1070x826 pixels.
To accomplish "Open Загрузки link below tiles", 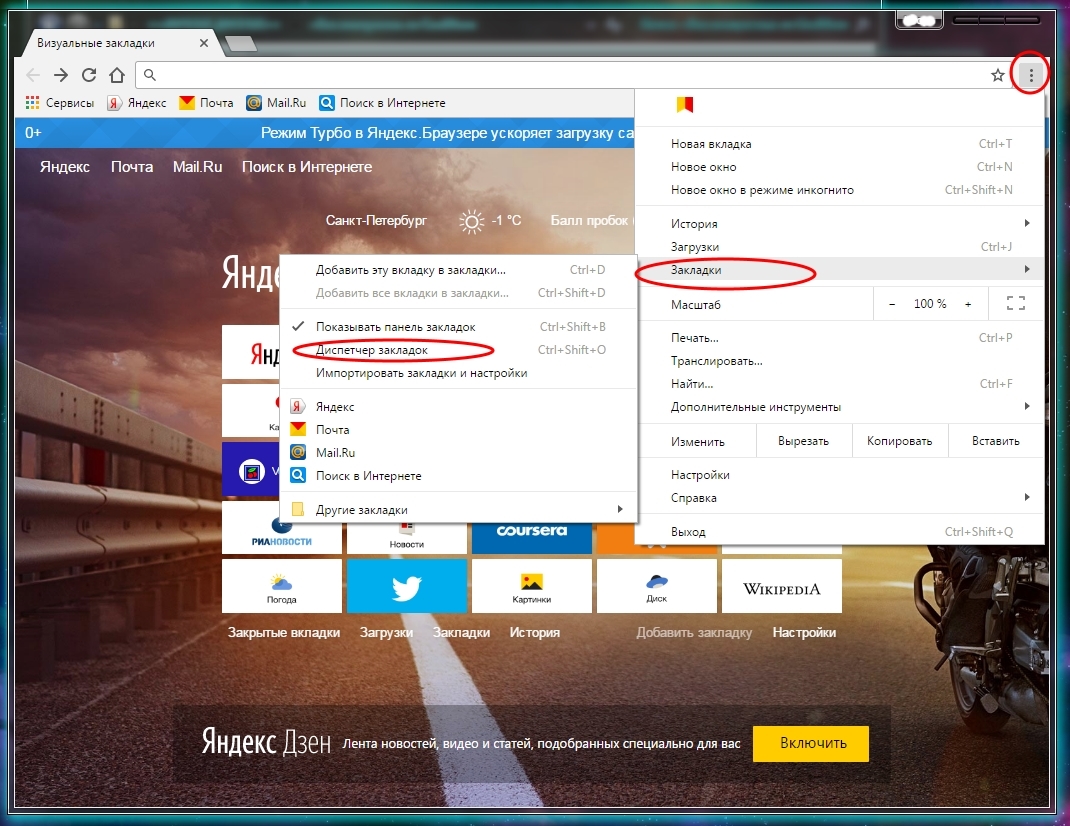I will 386,633.
